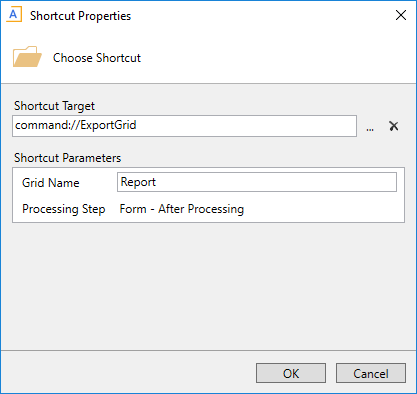
Task: Dismiss the dialog using Cancel
Action: click(371, 373)
